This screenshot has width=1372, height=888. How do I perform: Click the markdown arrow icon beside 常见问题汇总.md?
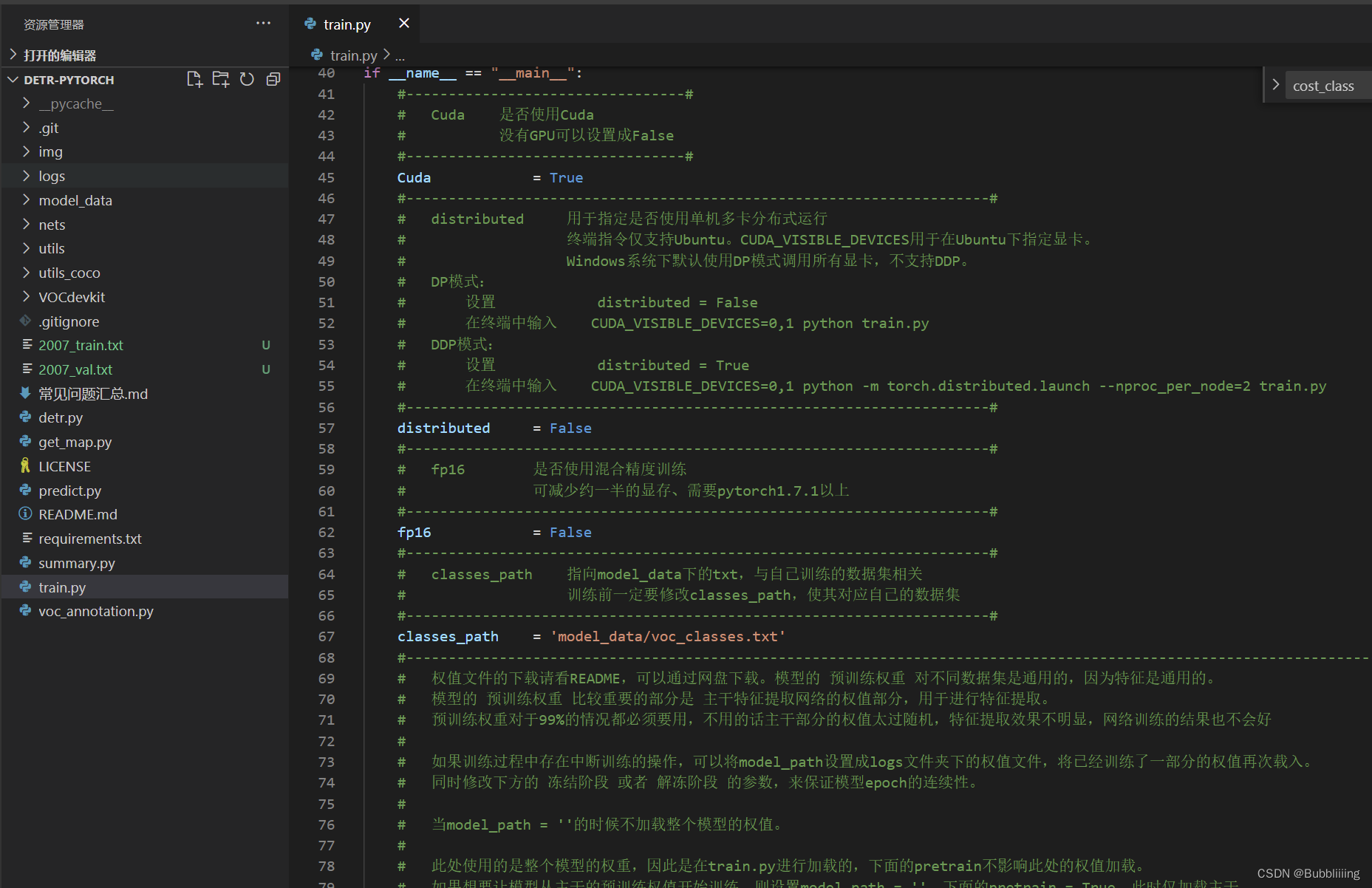[x=26, y=393]
